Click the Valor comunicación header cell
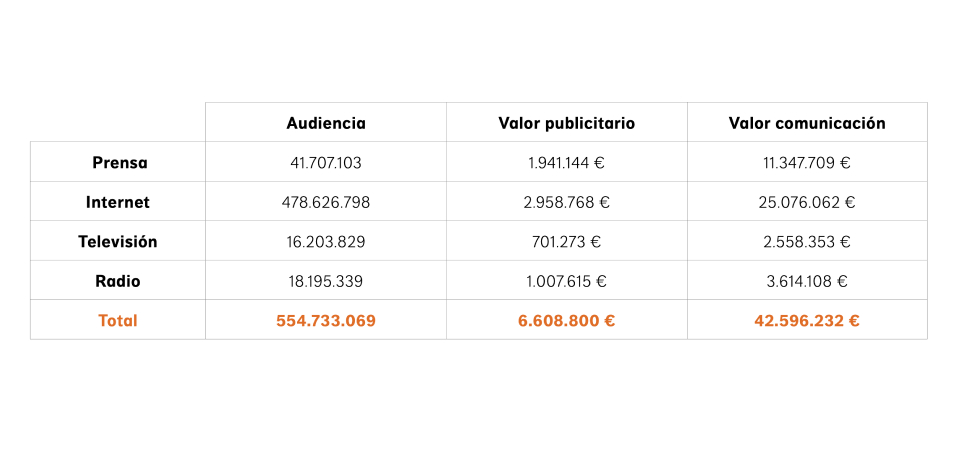The height and width of the screenshot is (451, 956). click(807, 123)
